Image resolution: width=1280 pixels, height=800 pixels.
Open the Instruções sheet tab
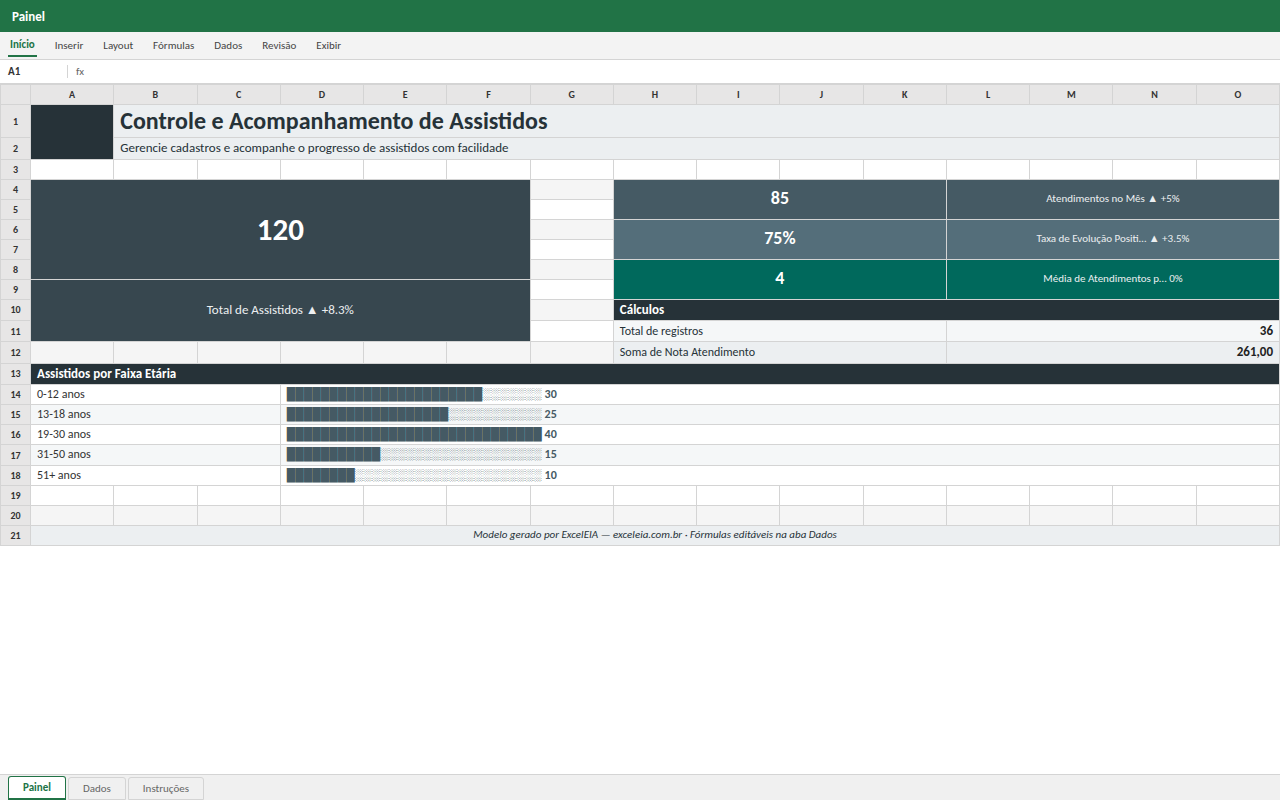(x=166, y=788)
